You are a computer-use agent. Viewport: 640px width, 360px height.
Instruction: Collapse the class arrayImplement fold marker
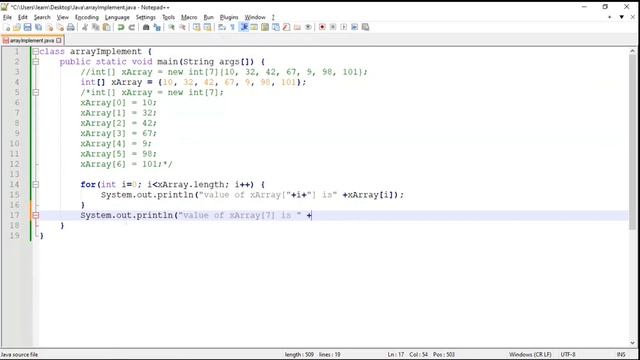(x=36, y=51)
